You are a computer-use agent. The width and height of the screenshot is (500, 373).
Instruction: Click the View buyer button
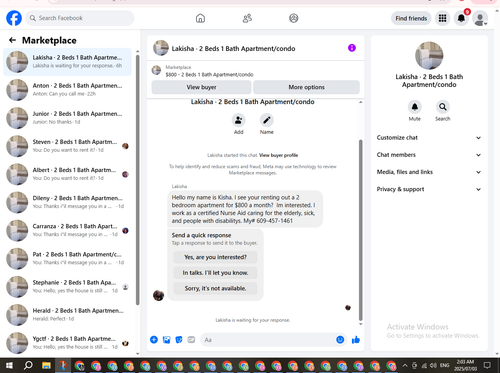click(201, 87)
